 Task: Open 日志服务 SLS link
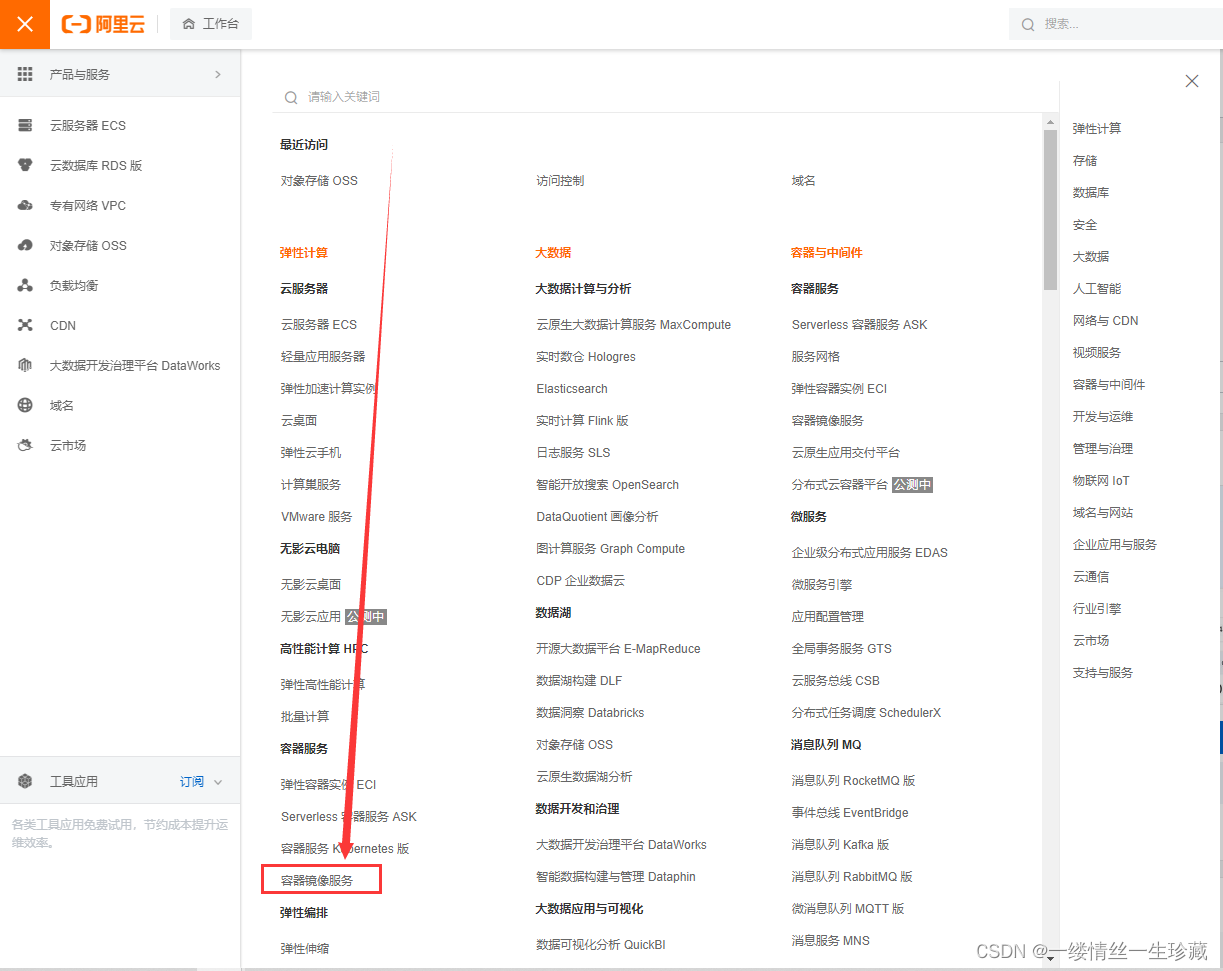pyautogui.click(x=573, y=452)
